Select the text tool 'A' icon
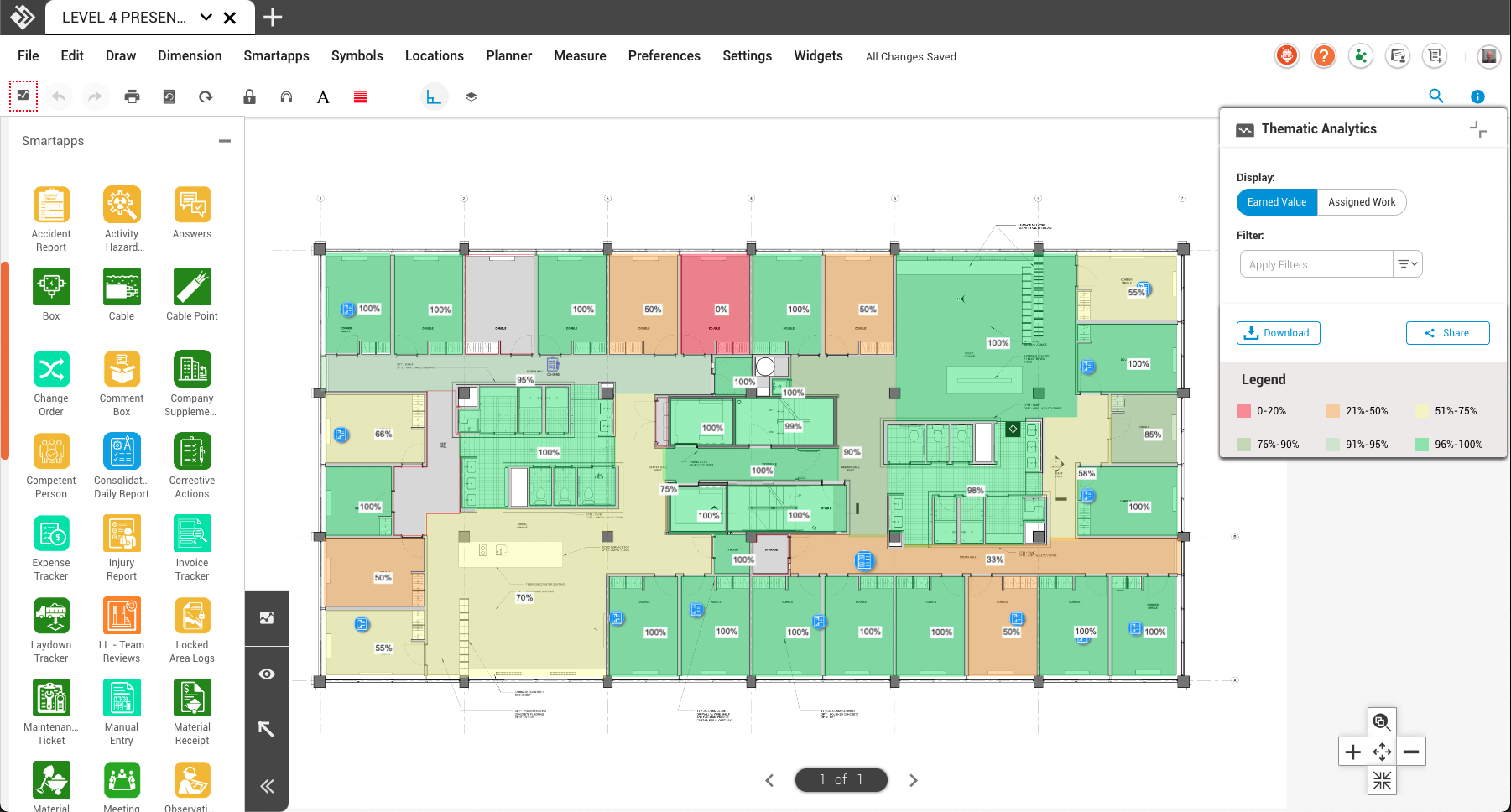This screenshot has width=1511, height=812. click(x=323, y=97)
